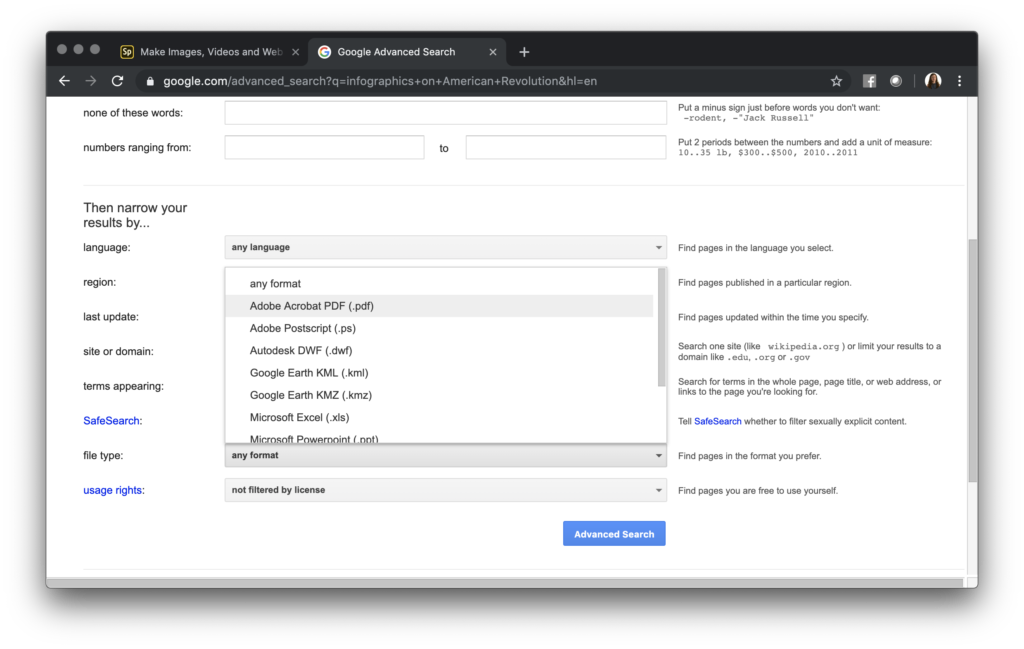Choose 'any format' from the list
This screenshot has width=1024, height=649.
(x=439, y=283)
